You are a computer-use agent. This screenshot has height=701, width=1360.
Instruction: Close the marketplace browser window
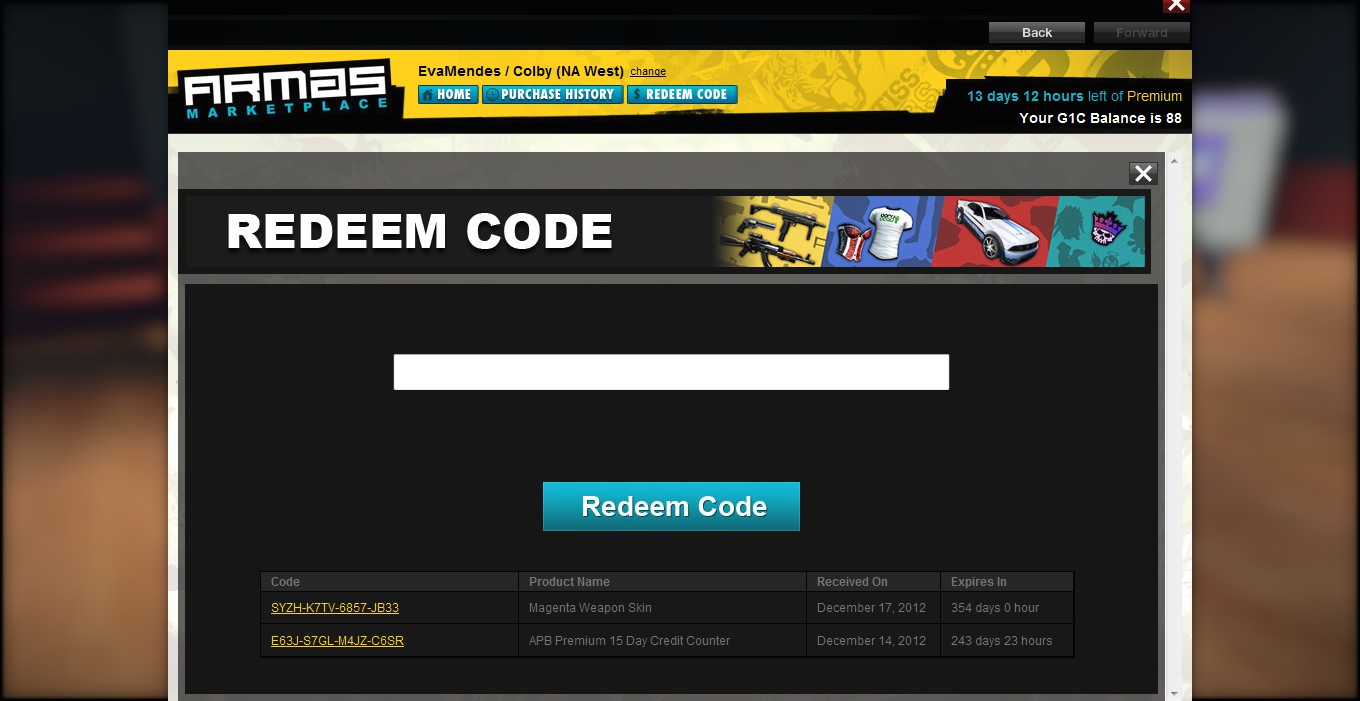(x=1176, y=5)
